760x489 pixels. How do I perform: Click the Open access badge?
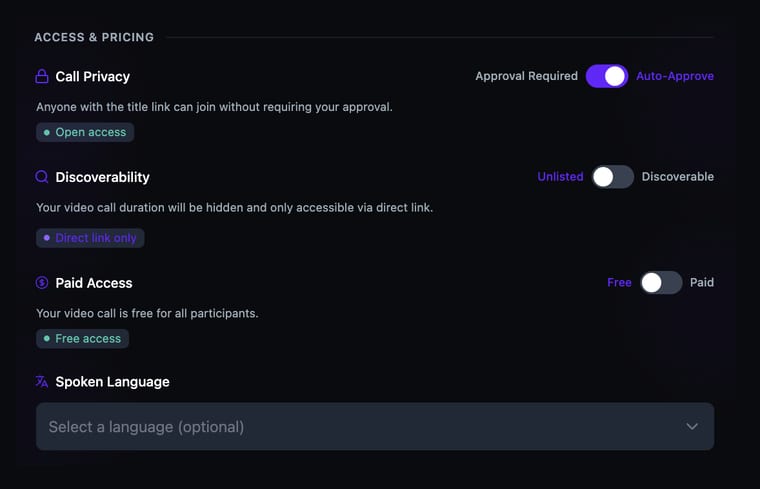point(85,132)
